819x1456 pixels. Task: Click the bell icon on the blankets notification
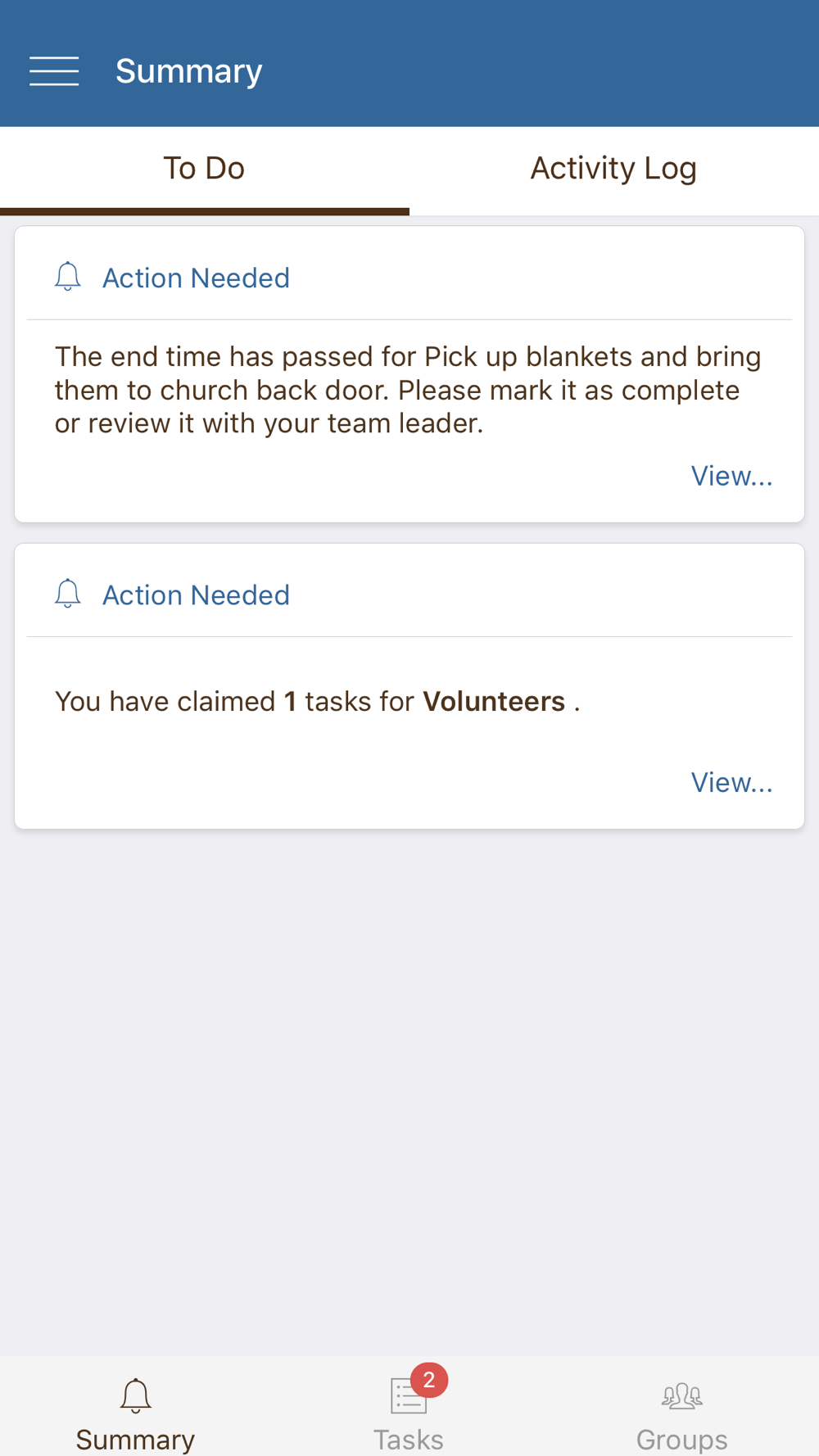[x=68, y=277]
